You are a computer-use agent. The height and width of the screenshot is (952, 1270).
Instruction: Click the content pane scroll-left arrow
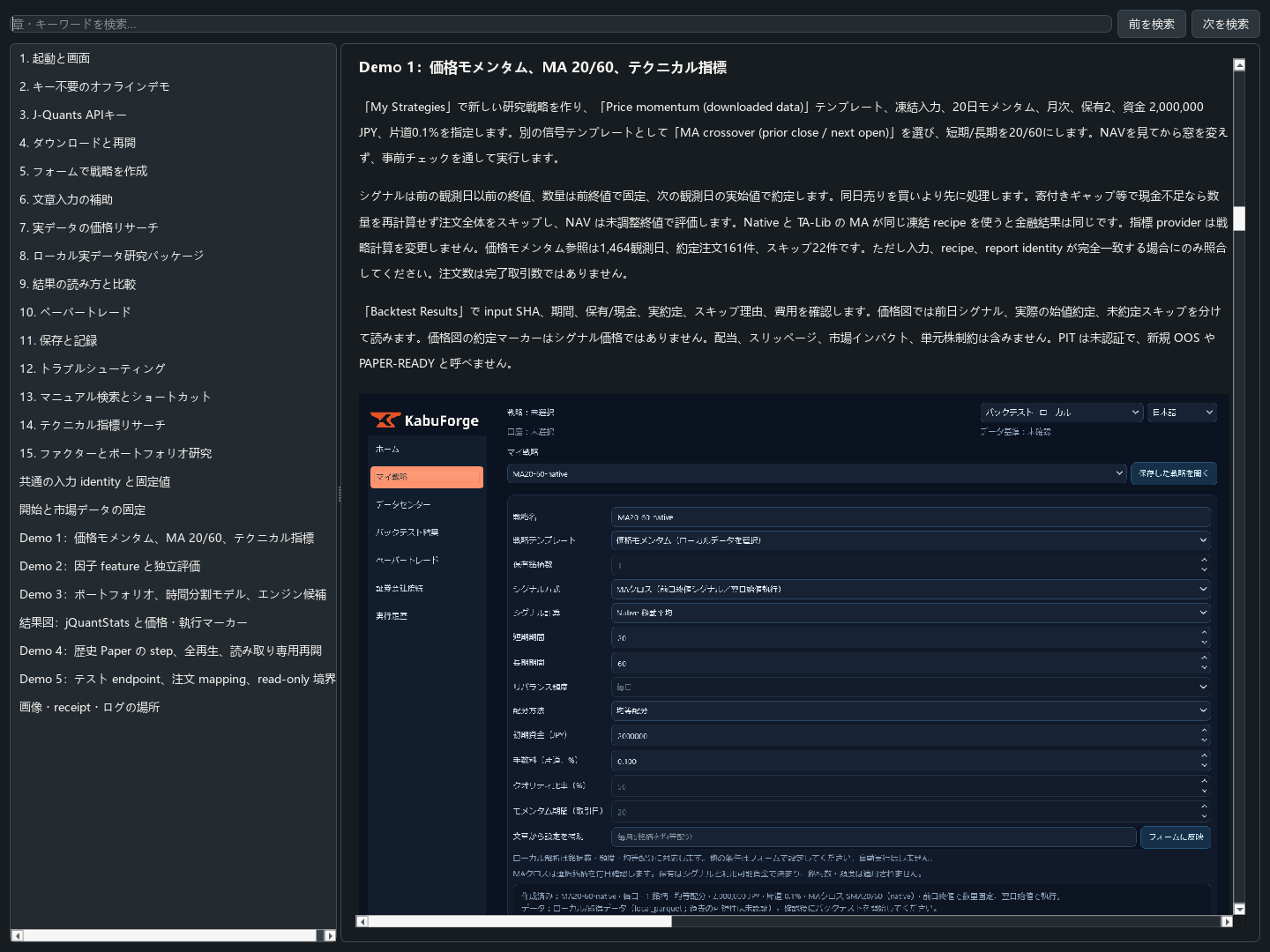click(362, 921)
